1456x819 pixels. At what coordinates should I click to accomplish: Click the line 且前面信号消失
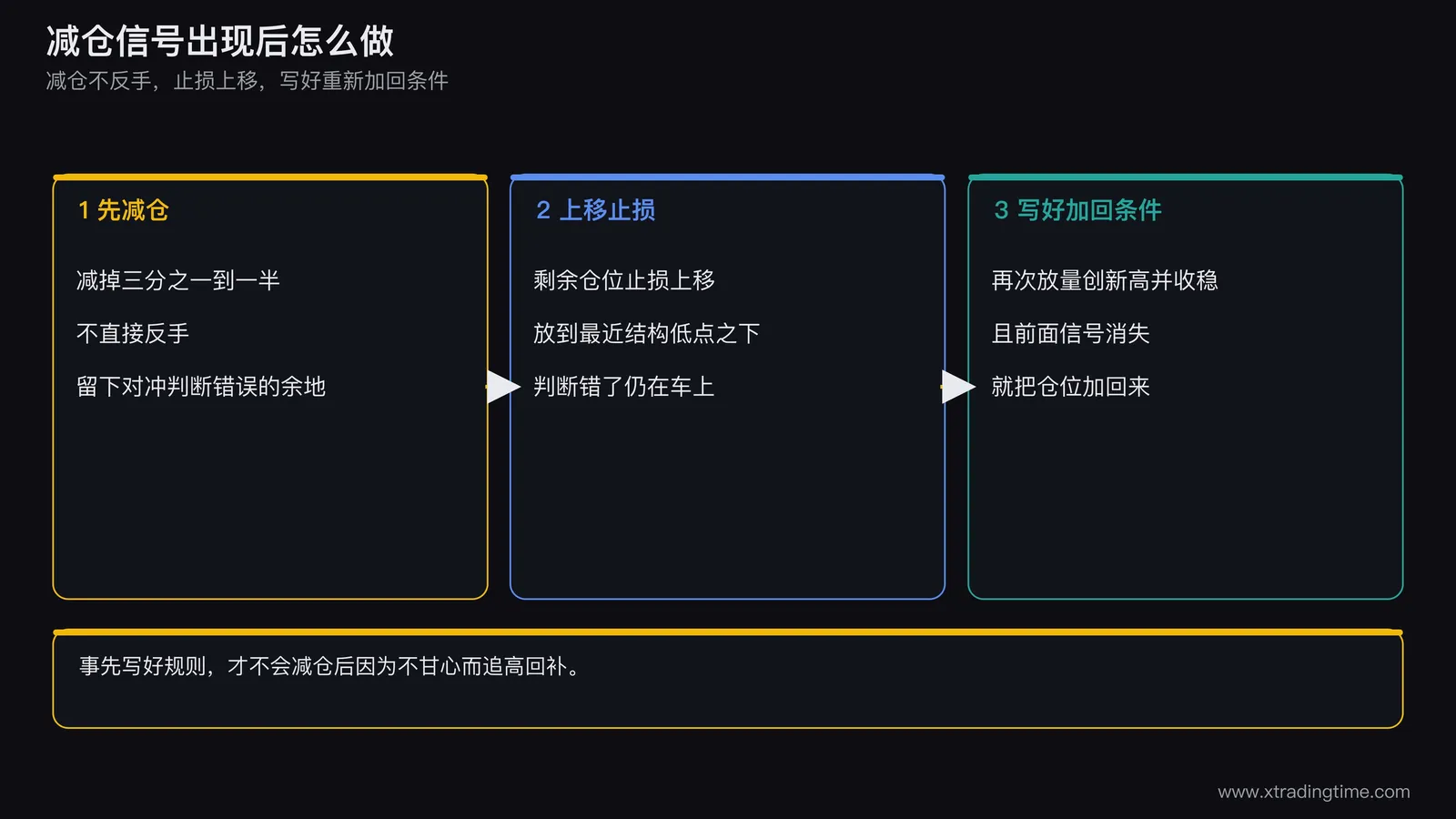point(1071,333)
